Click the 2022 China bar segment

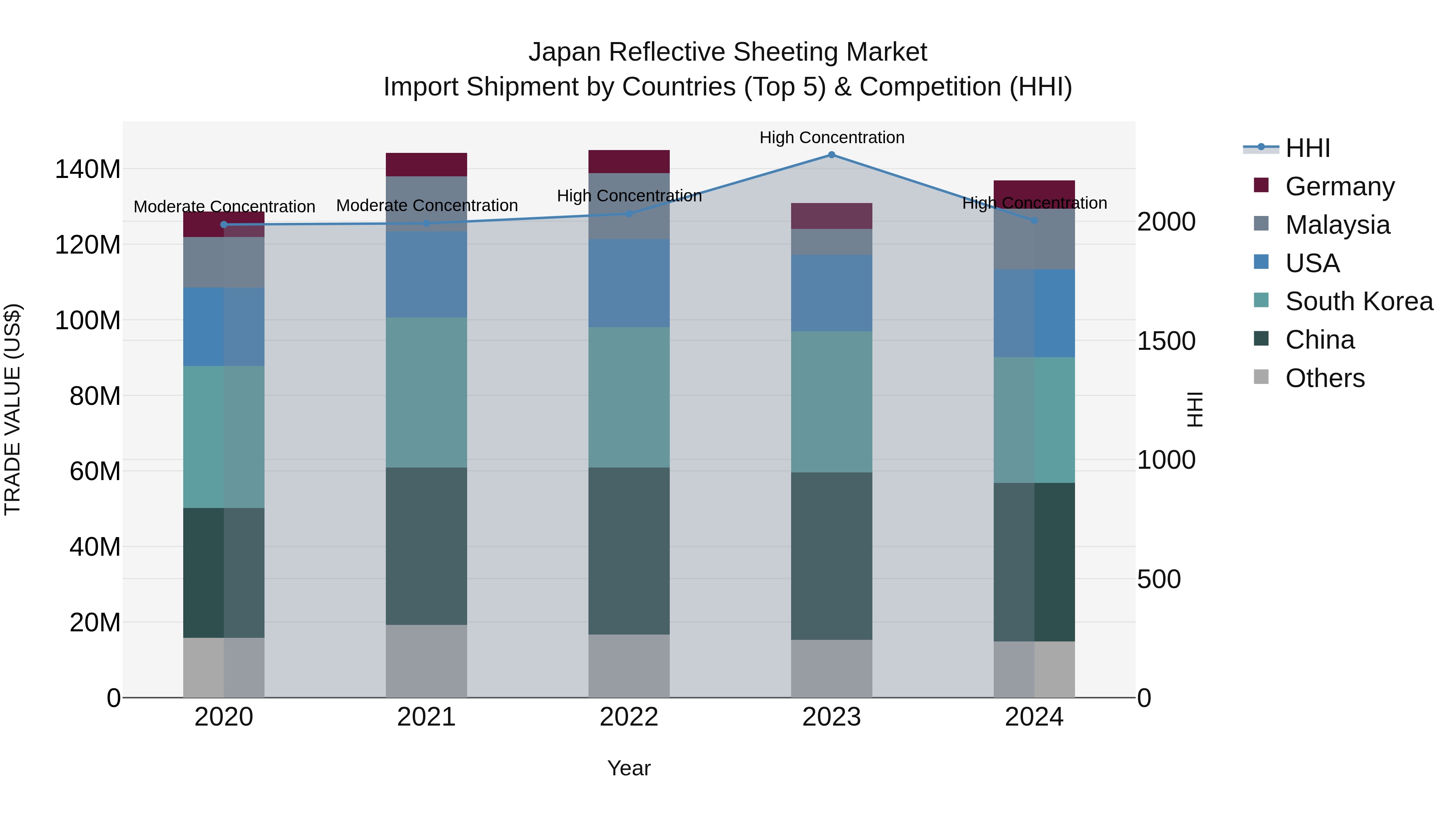[629, 551]
